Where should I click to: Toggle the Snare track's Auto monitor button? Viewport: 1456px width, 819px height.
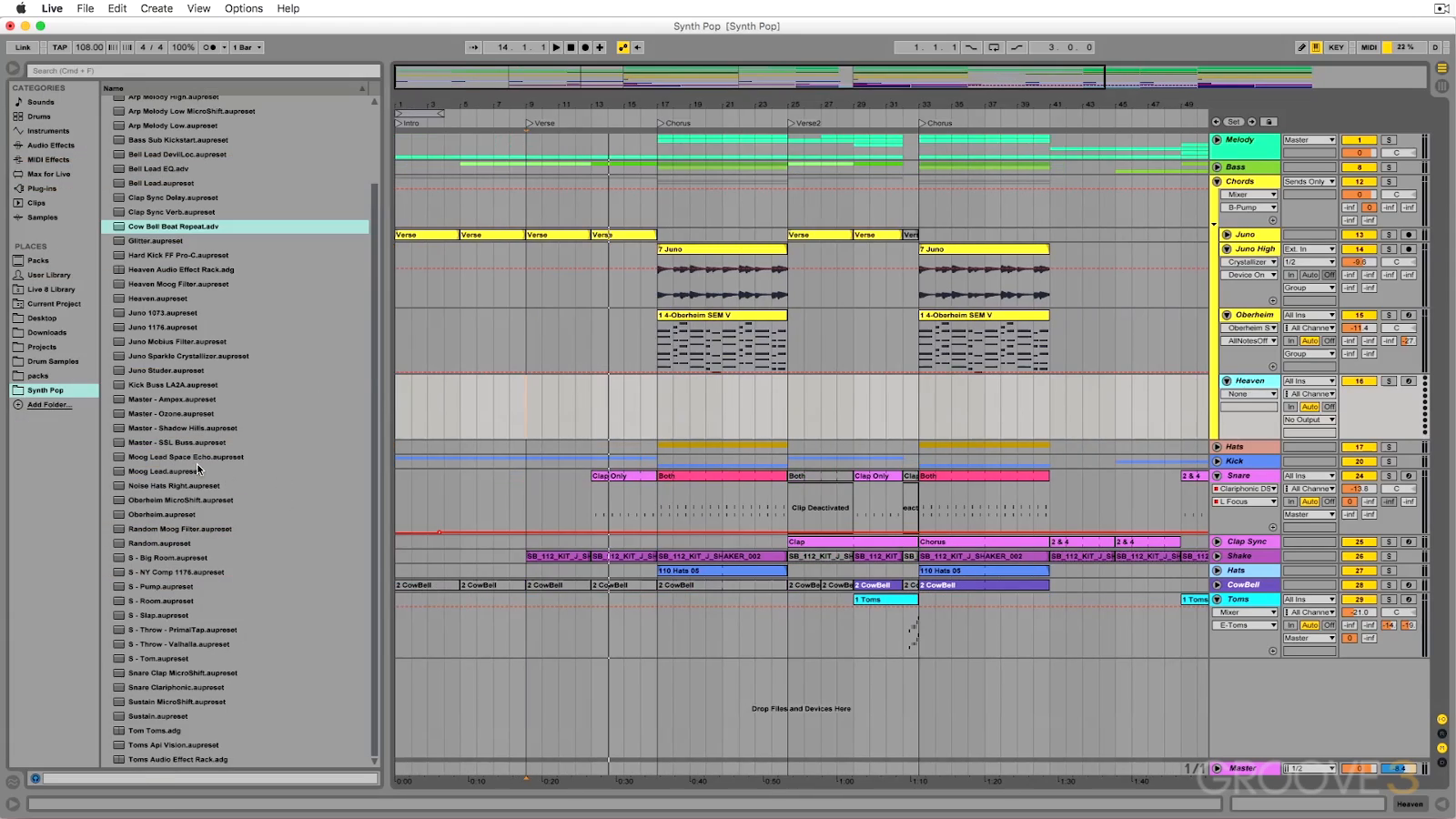click(x=1309, y=501)
